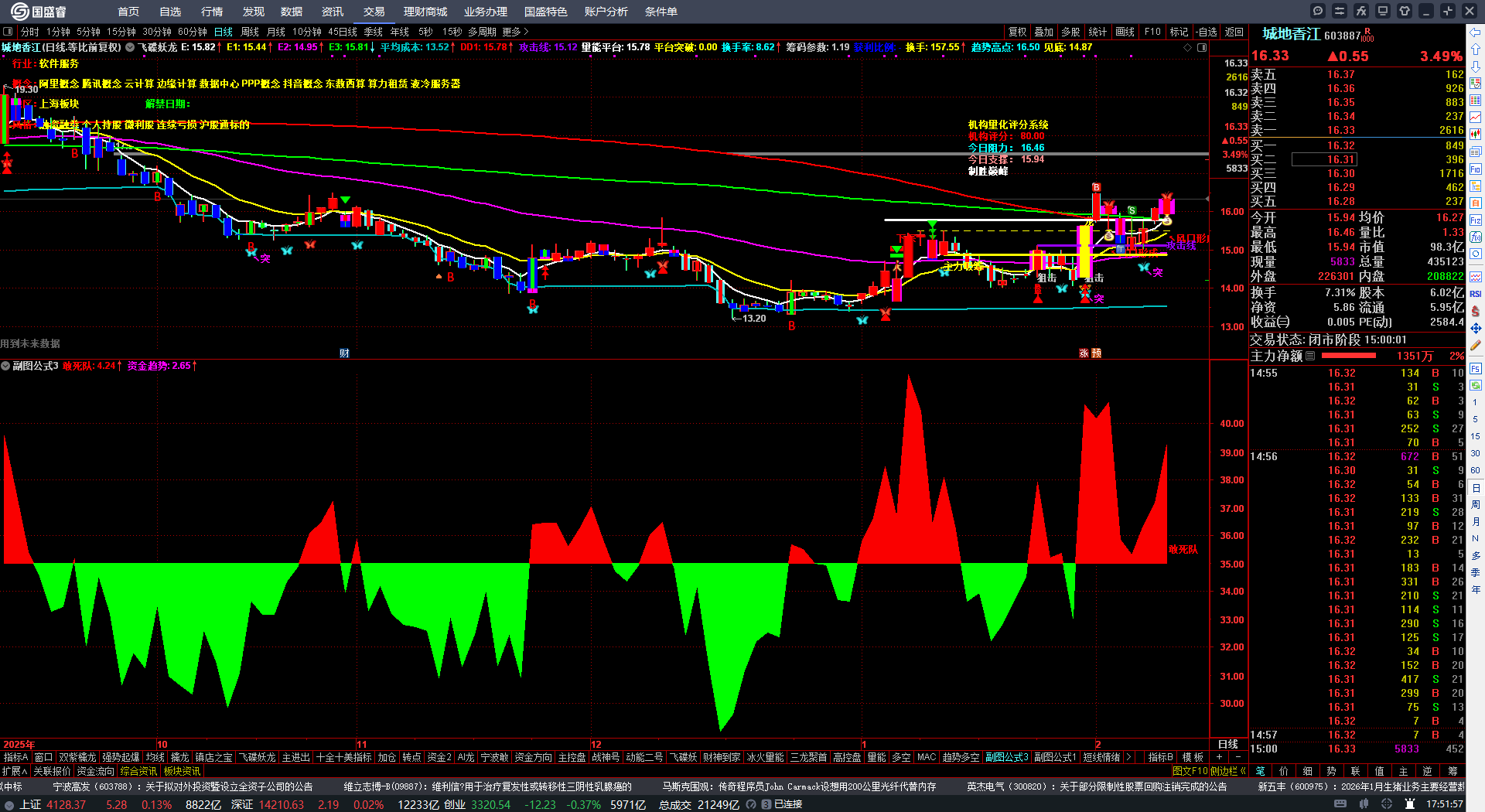The image size is (1485, 812).
Task: Click the blue back arrow icon
Action: (x=1476, y=32)
